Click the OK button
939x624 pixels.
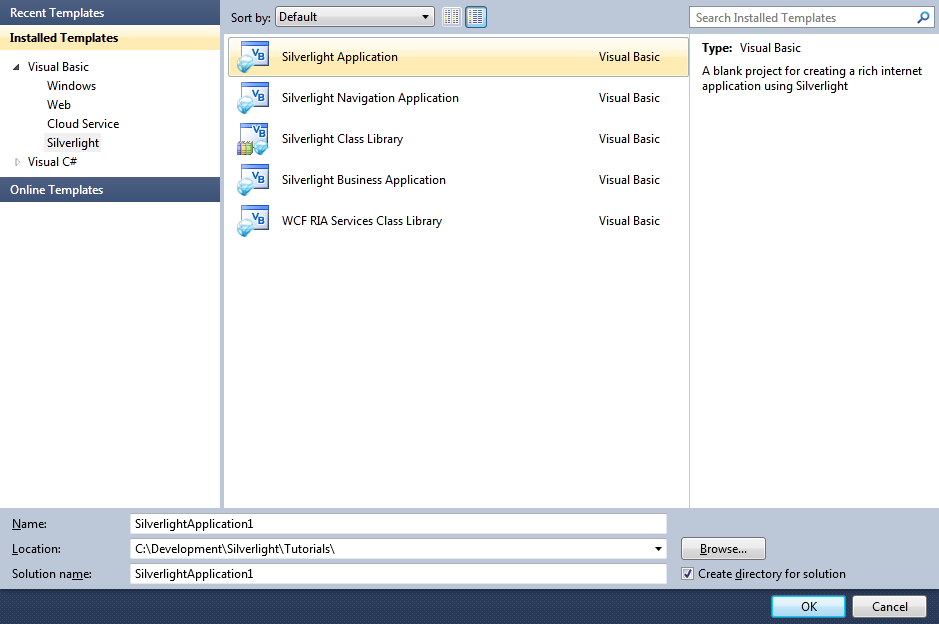click(808, 607)
